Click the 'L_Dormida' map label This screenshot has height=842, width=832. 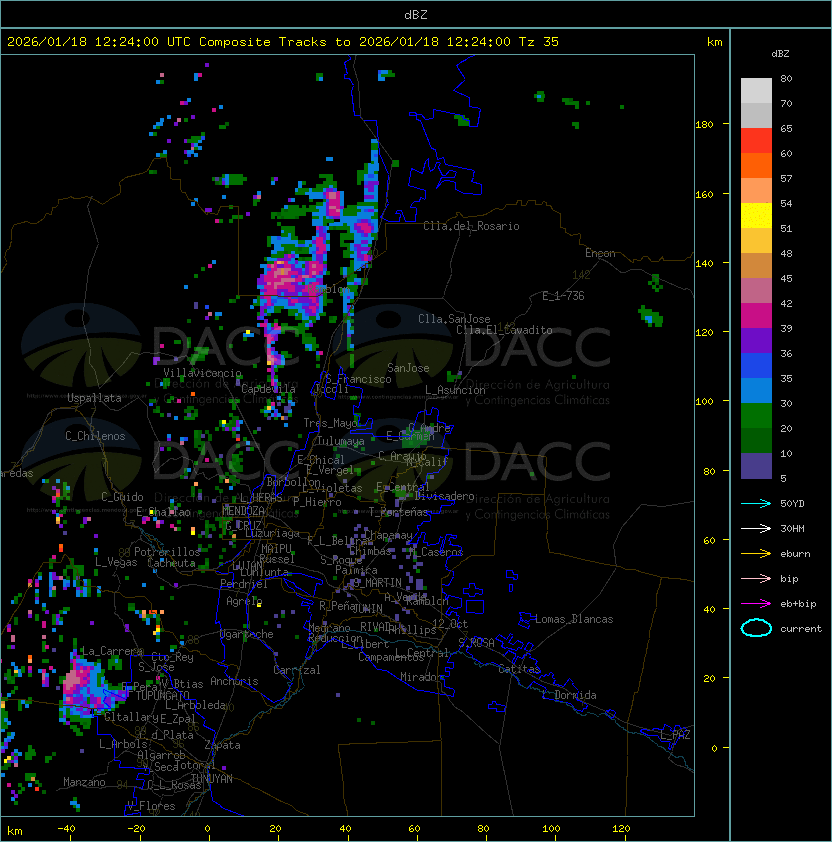coord(569,695)
